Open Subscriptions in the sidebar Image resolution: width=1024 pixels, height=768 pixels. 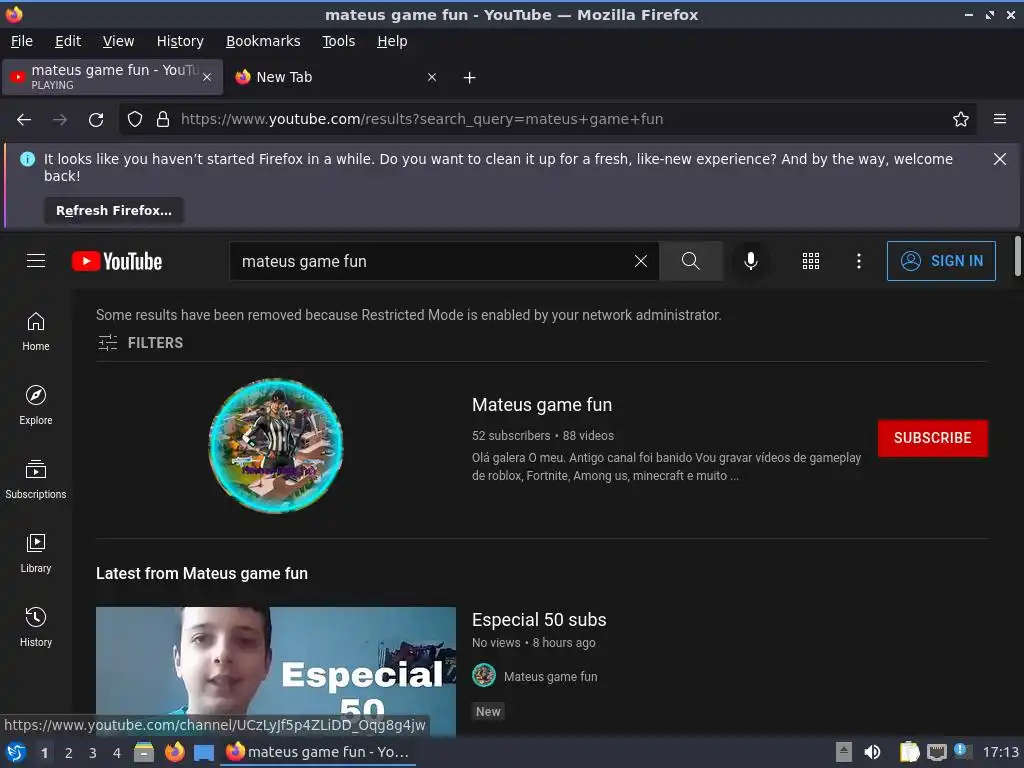coord(36,479)
